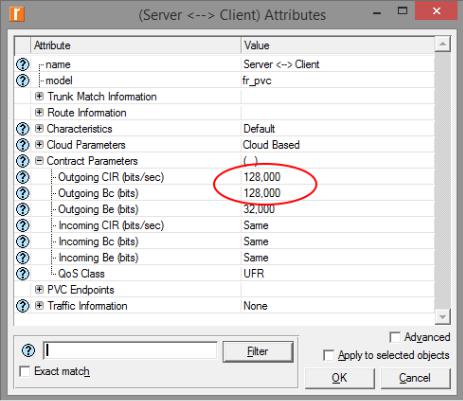Open help for Outgoing CIR (bits/sec)
463x401 pixels.
(23, 177)
